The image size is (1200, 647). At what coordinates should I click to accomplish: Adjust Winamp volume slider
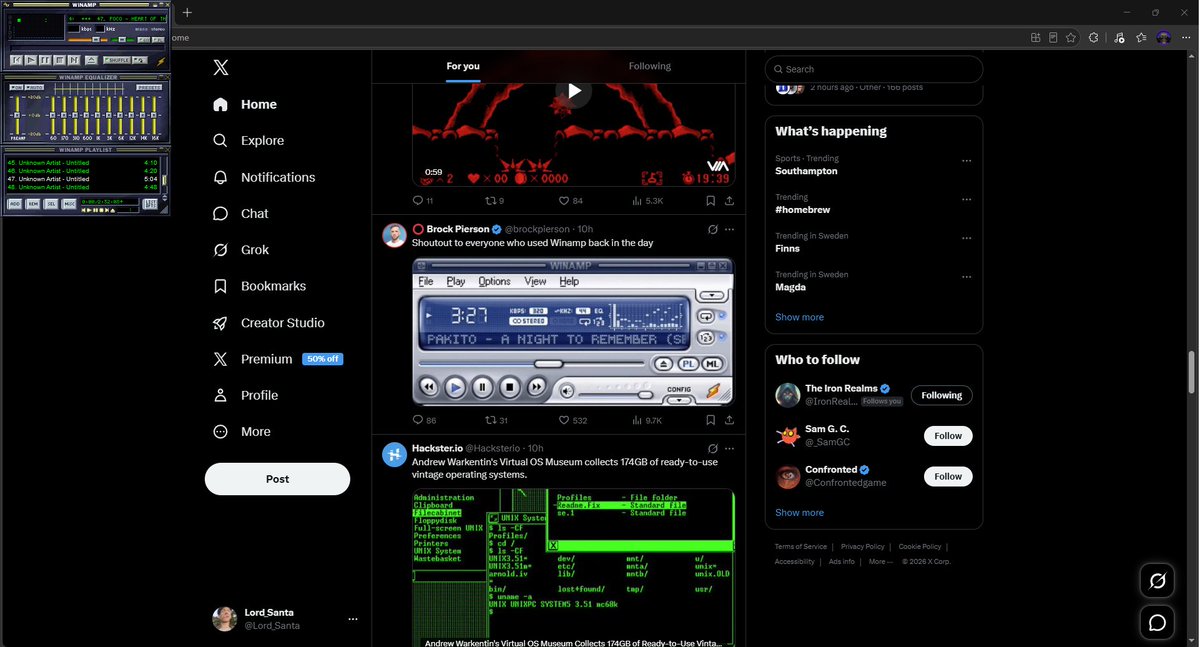click(x=87, y=40)
